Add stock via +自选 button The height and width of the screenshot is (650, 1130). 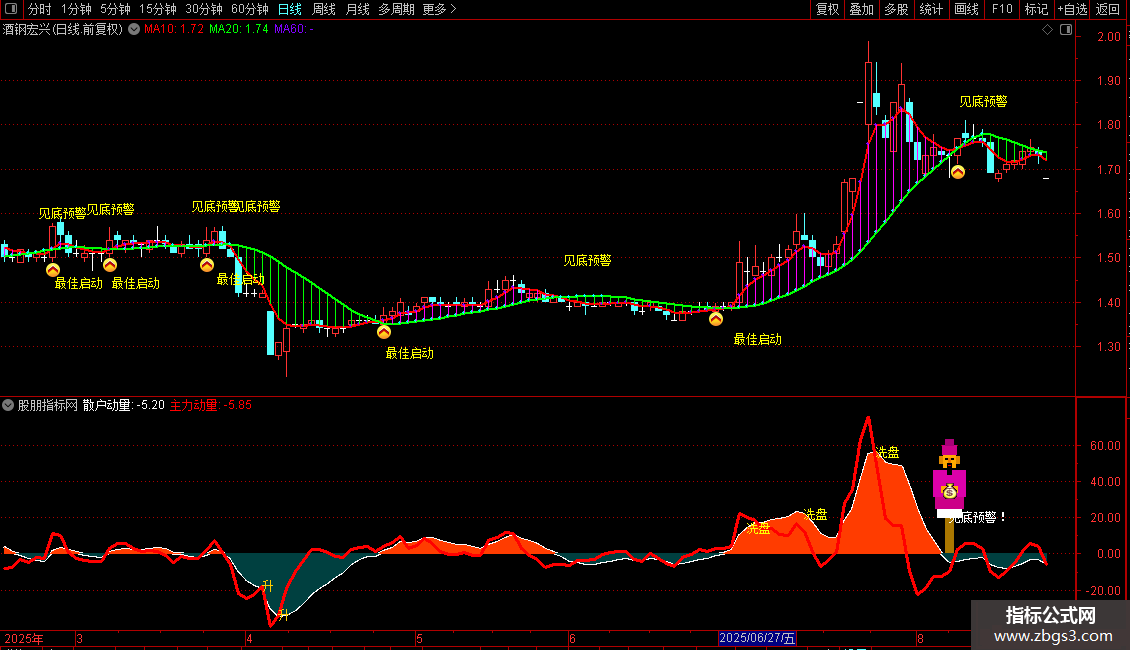pyautogui.click(x=1072, y=9)
